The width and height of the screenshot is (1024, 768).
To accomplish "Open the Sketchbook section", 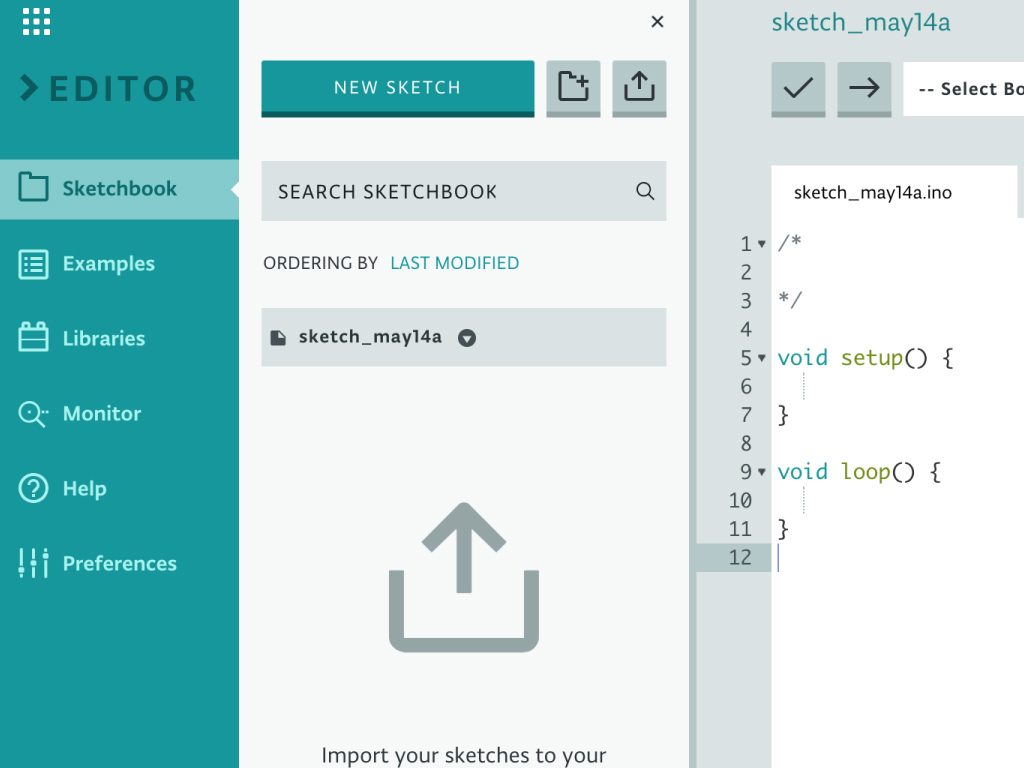I will pyautogui.click(x=120, y=189).
